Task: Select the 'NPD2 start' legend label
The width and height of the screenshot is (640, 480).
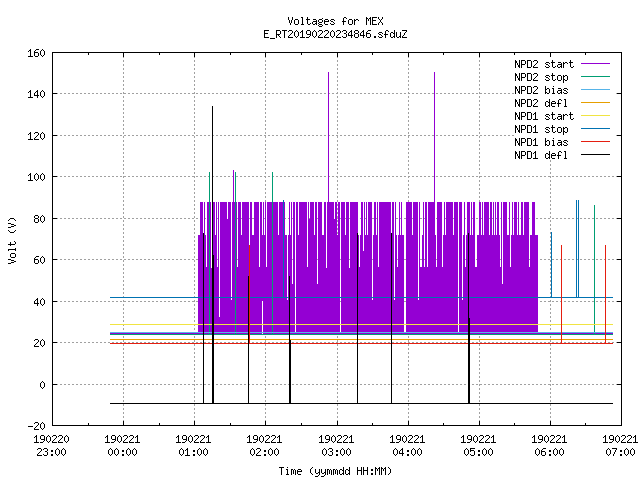Action: [x=544, y=64]
